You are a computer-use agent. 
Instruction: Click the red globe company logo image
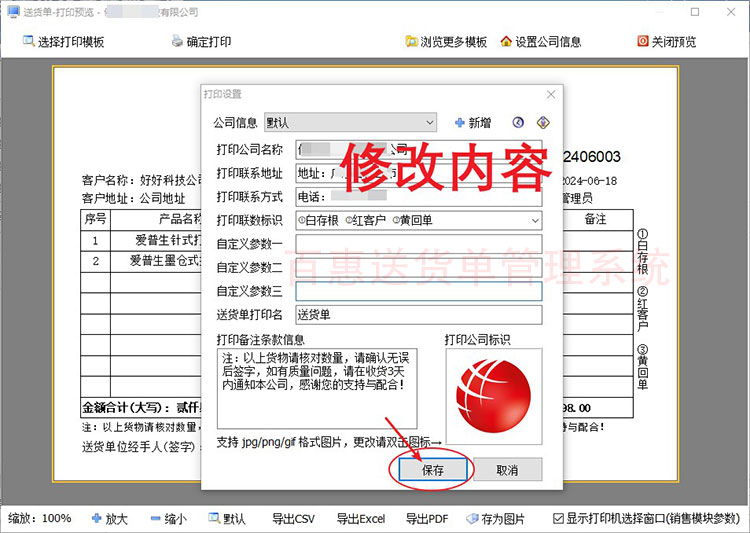coord(494,396)
